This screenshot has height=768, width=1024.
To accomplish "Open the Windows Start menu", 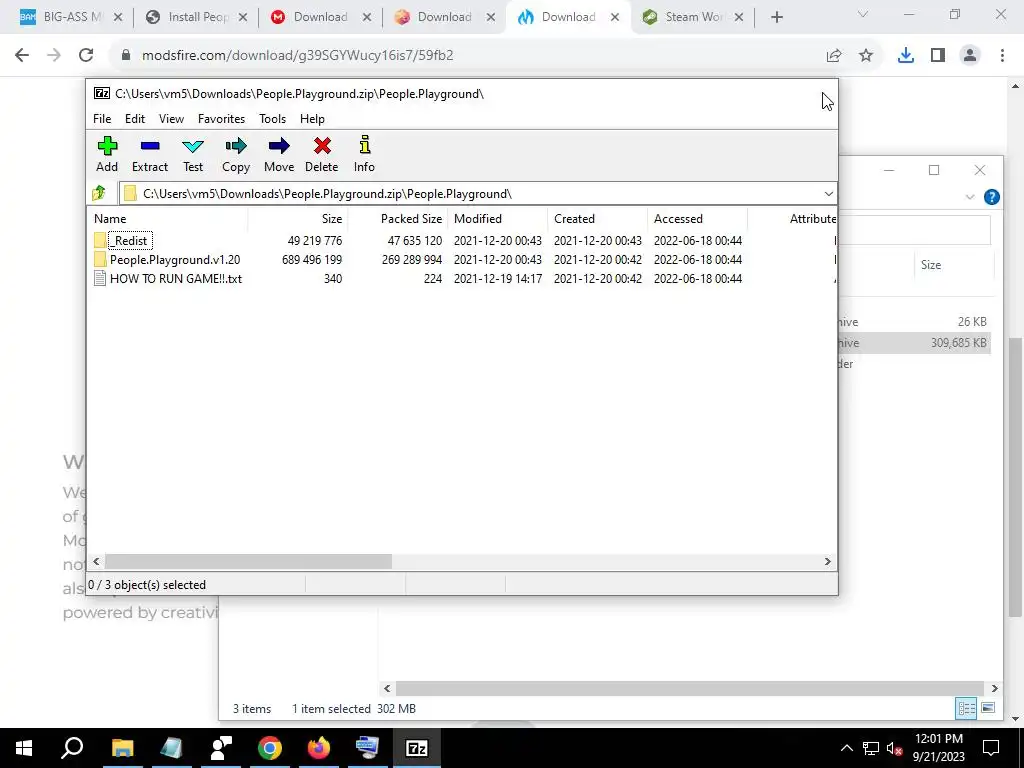I will click(x=24, y=748).
